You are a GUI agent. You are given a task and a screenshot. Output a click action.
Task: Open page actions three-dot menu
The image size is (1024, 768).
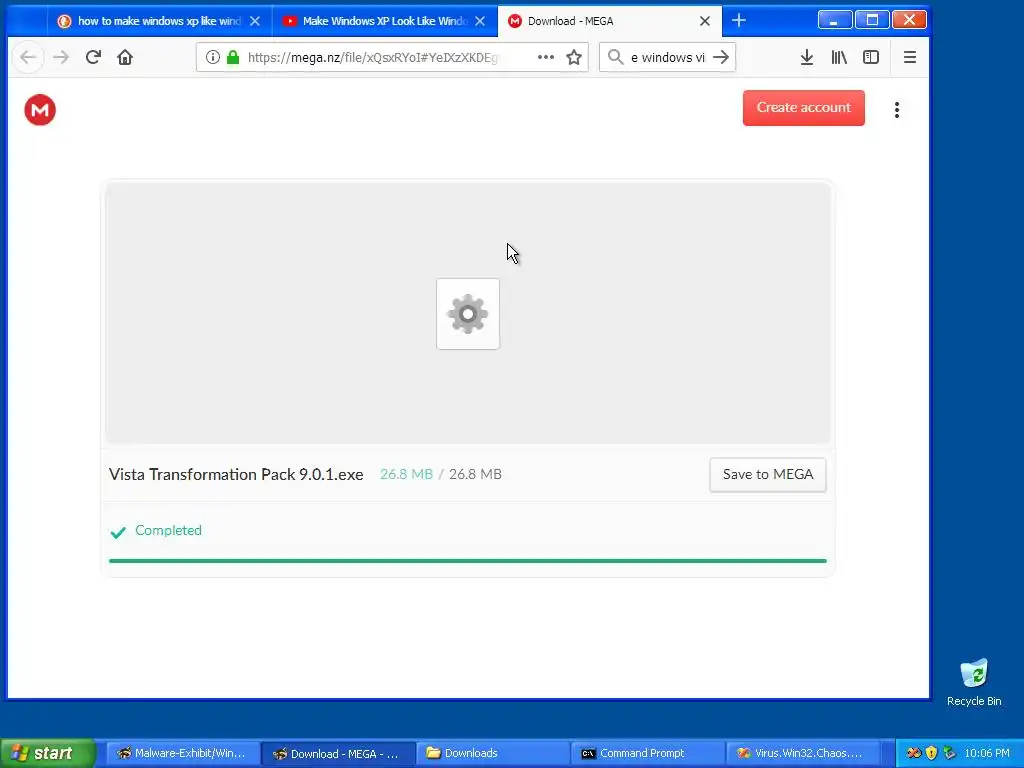click(x=545, y=57)
